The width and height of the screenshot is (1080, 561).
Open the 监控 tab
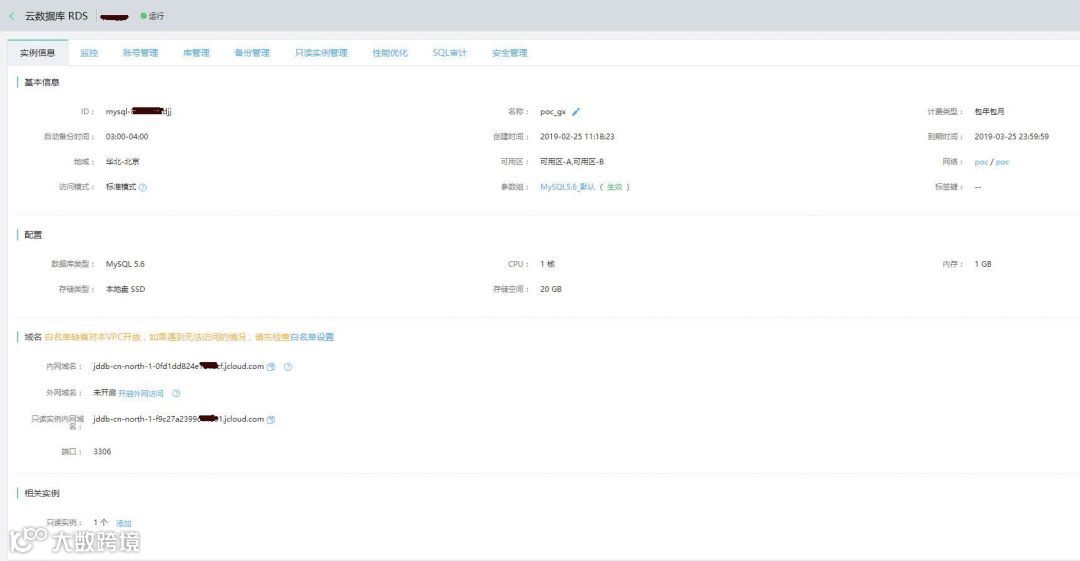(x=89, y=52)
